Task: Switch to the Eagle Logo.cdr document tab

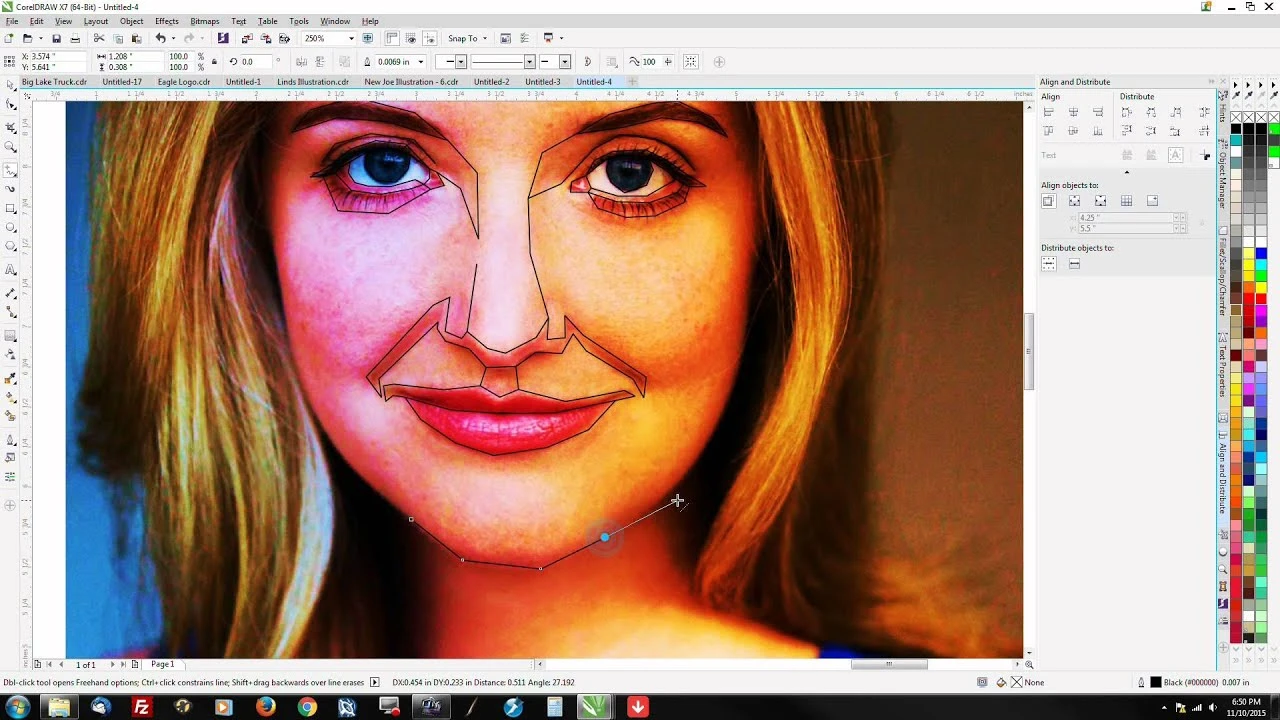Action: 183,82
